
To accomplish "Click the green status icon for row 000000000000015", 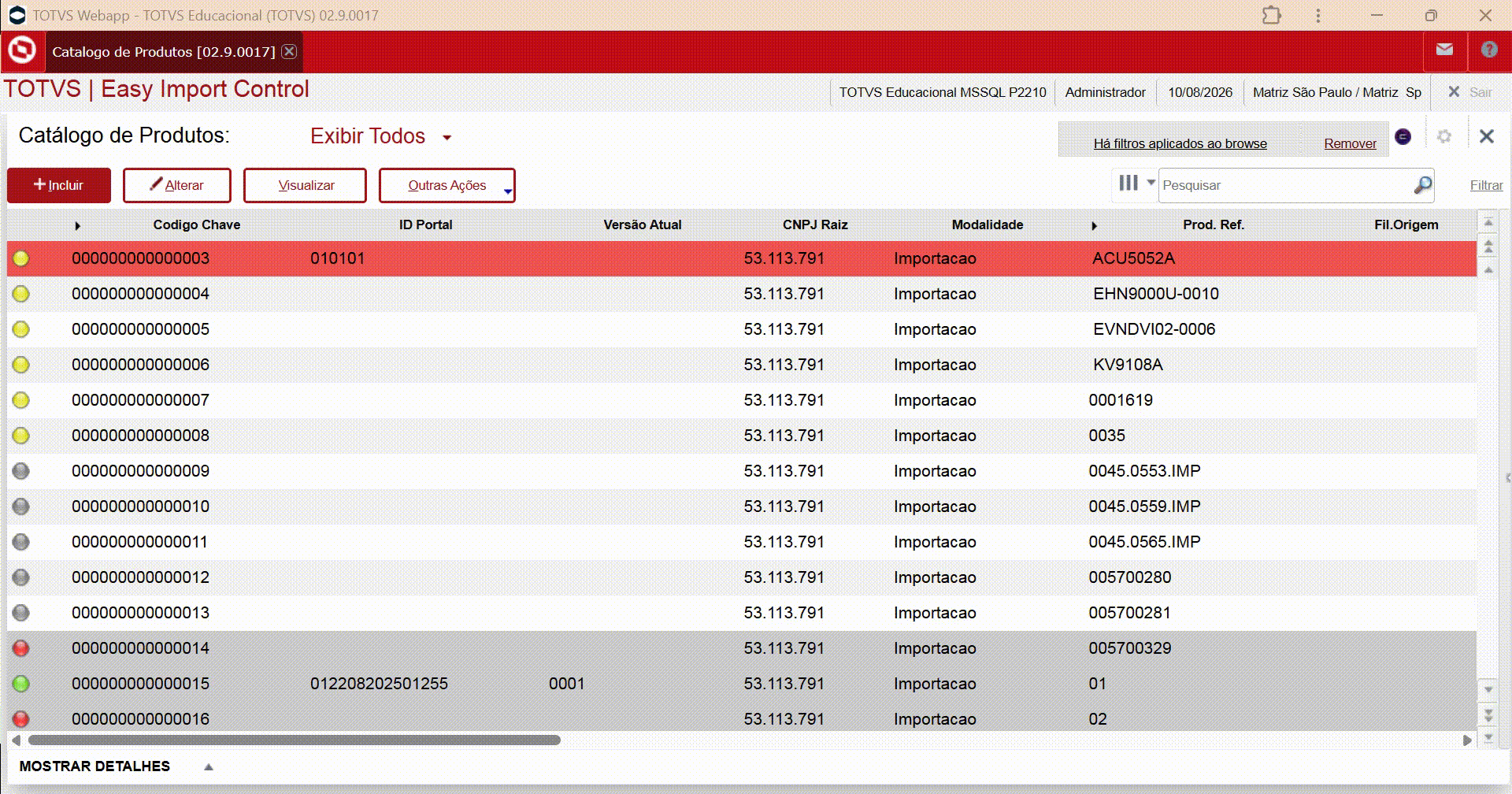I will click(x=21, y=684).
